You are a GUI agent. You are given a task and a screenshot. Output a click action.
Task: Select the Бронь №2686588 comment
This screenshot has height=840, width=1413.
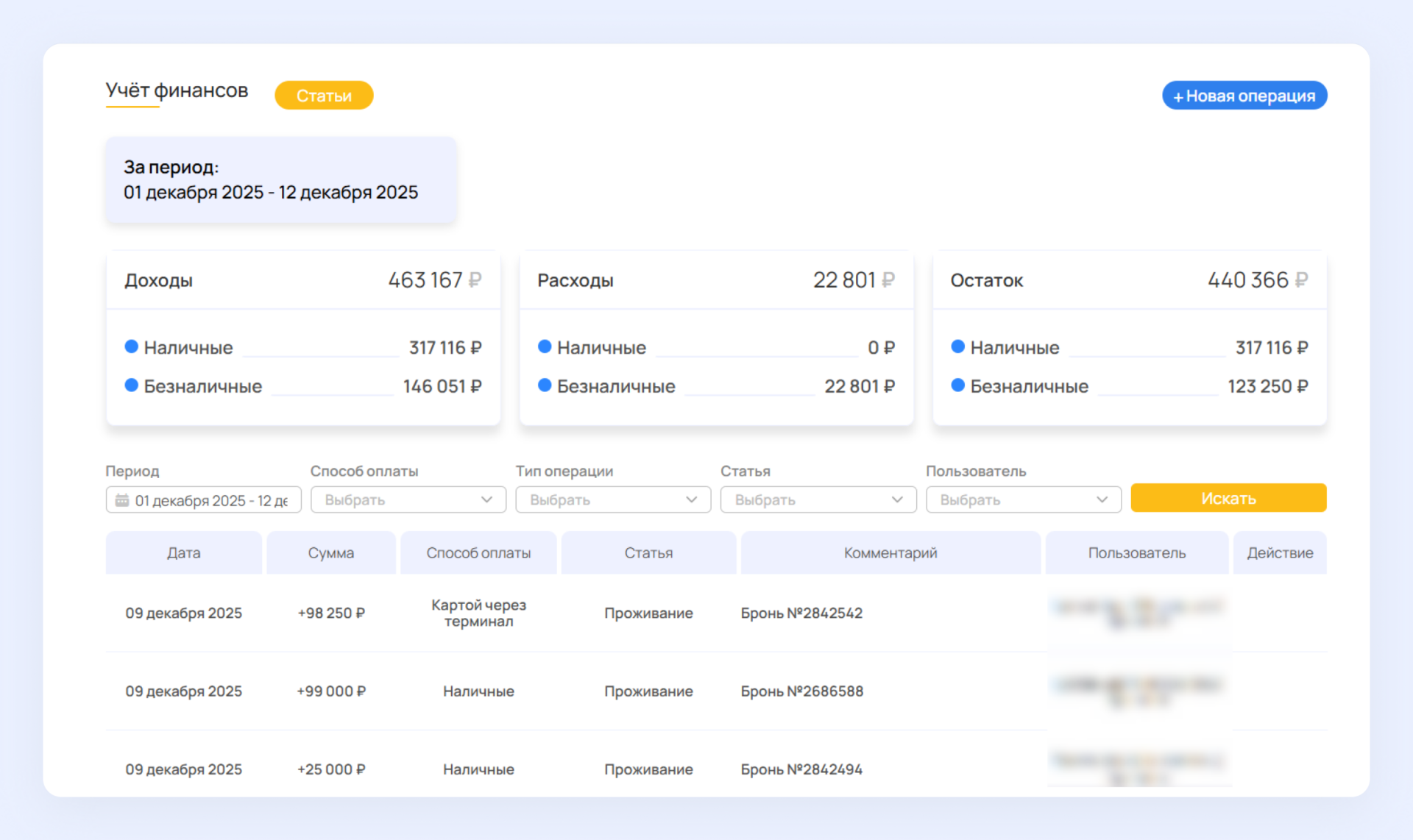(x=801, y=691)
